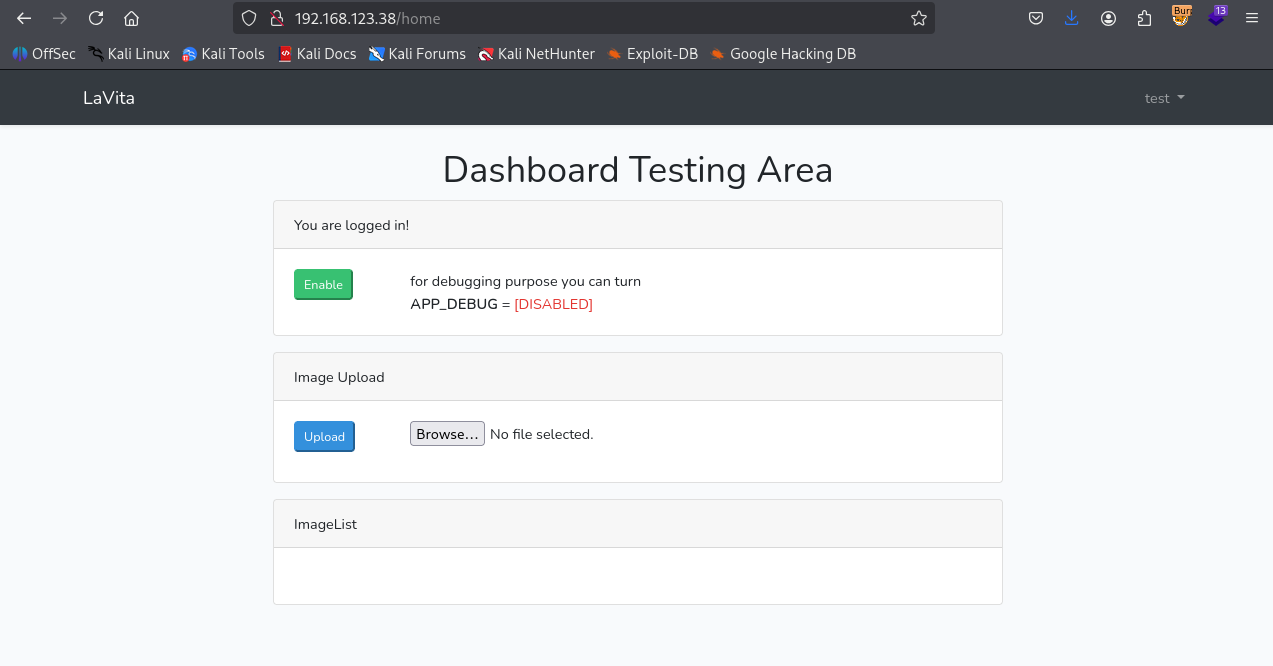Open the Burp Suite extension icon
This screenshot has width=1273, height=666.
(x=1181, y=17)
